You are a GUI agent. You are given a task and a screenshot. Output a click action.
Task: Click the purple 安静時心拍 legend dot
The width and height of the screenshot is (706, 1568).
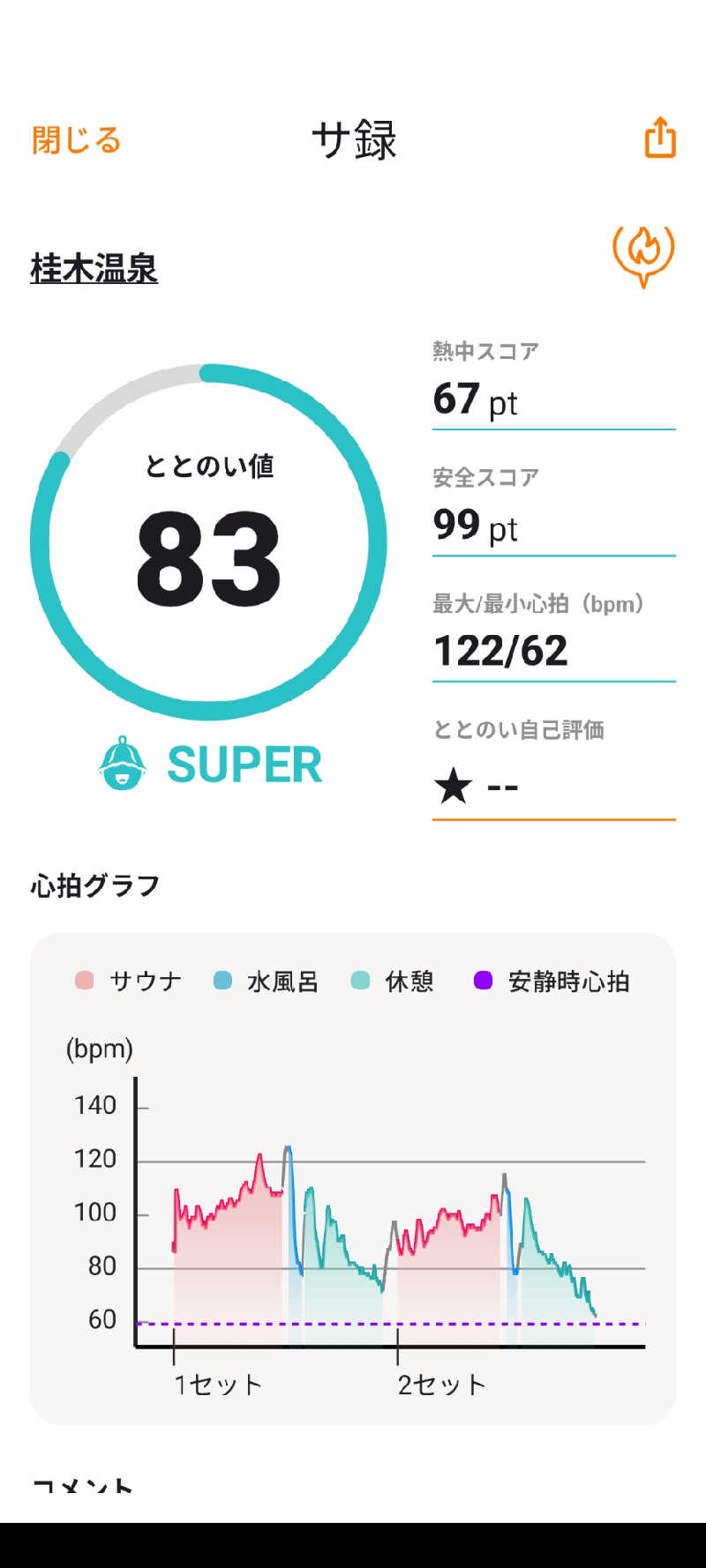point(483,981)
